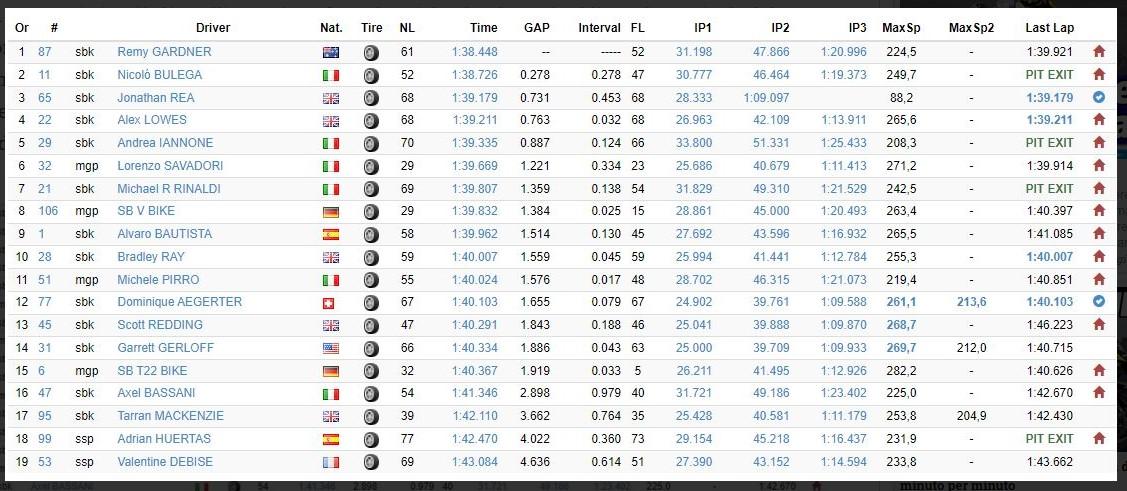The height and width of the screenshot is (491, 1127).
Task: Click the tire icon in Valentine Debise's row
Action: (x=371, y=462)
